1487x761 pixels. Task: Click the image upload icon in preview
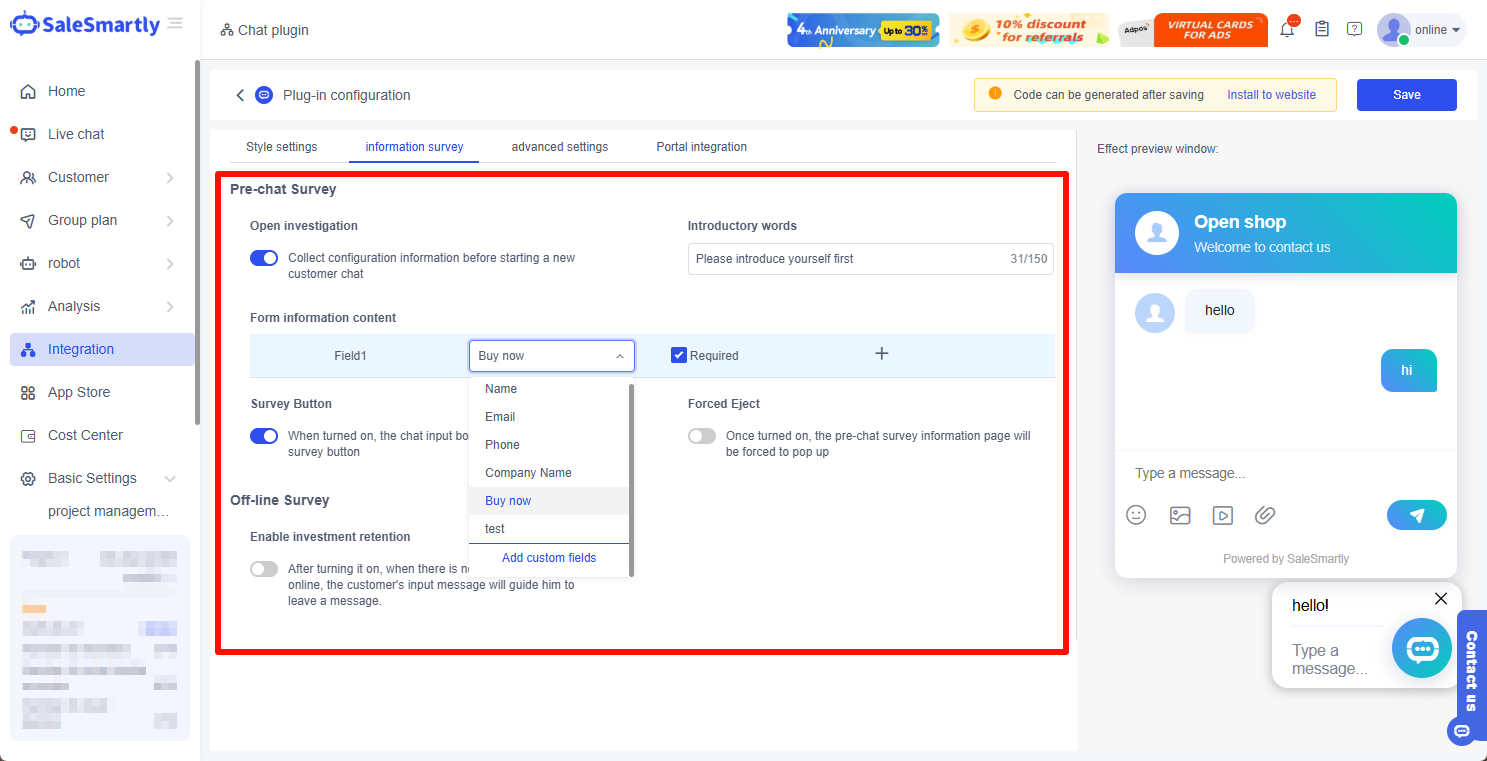point(1180,515)
